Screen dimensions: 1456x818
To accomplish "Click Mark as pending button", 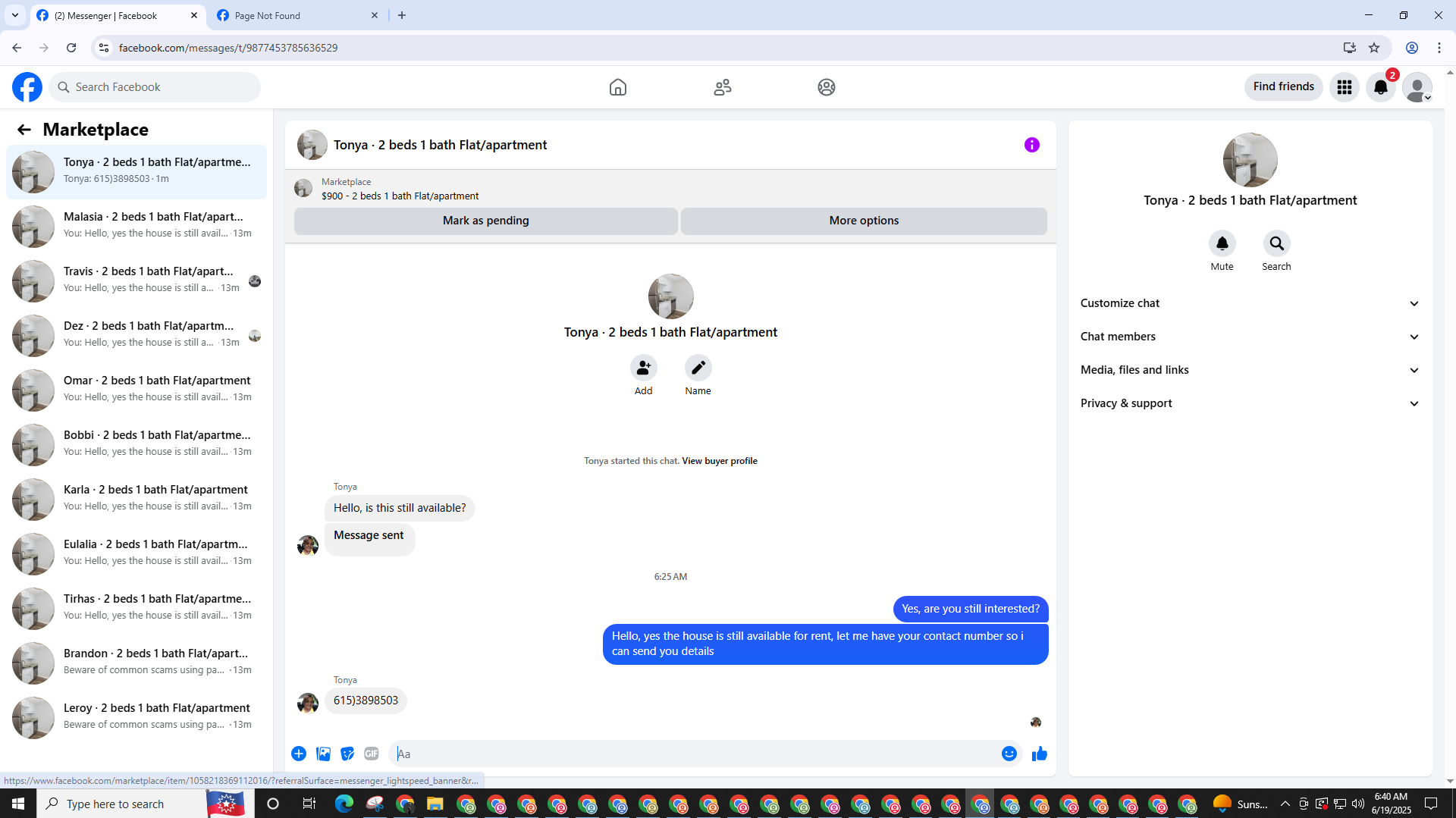I will pos(486,221).
